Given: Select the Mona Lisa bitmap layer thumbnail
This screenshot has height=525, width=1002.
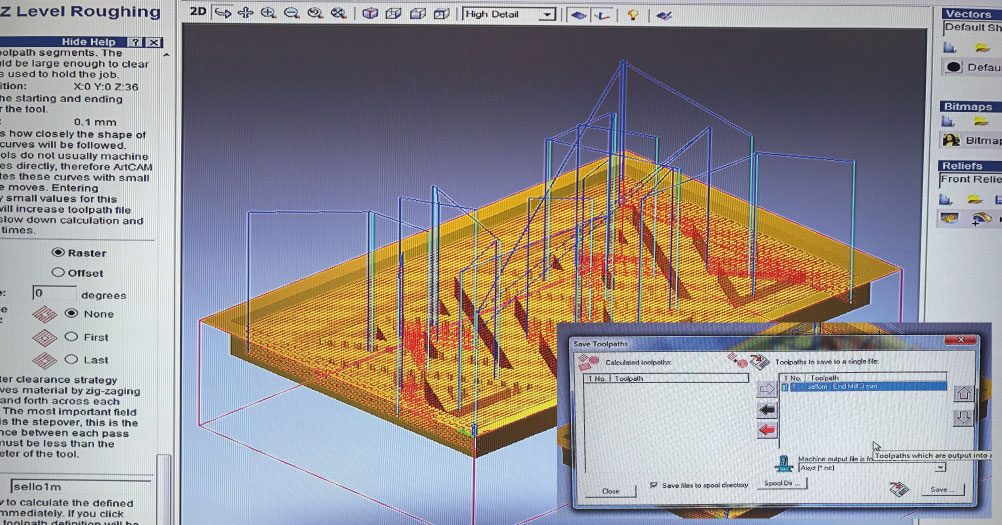Looking at the screenshot, I should tap(951, 140).
